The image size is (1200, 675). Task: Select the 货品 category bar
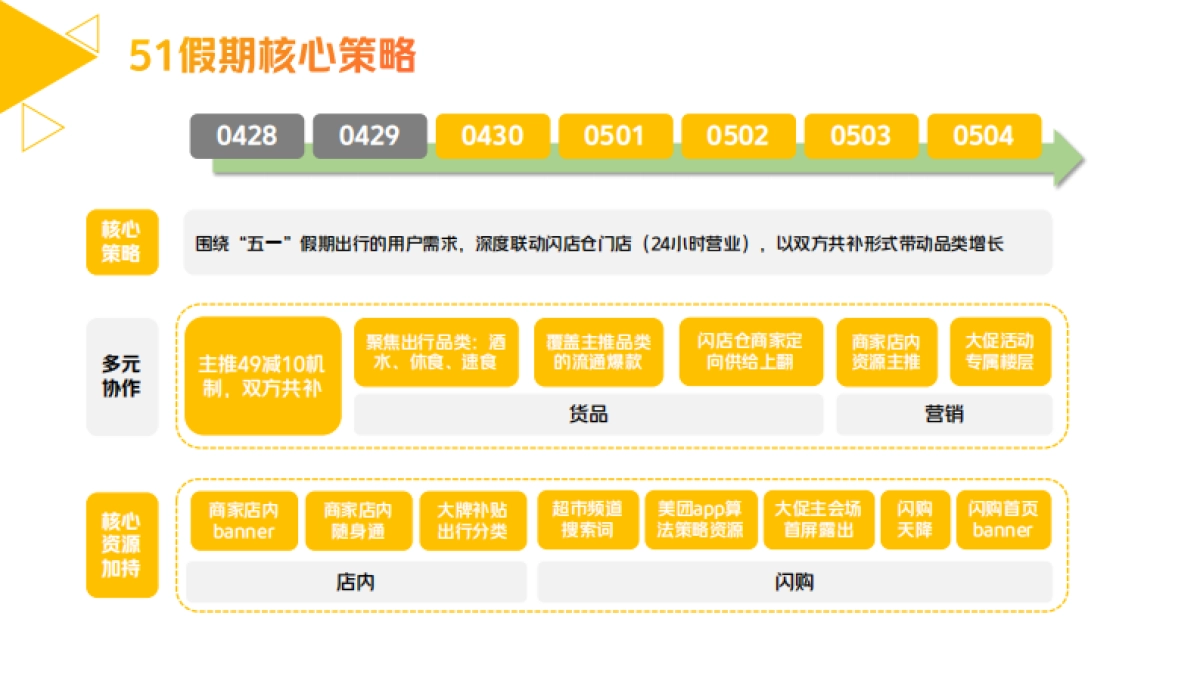tap(588, 413)
